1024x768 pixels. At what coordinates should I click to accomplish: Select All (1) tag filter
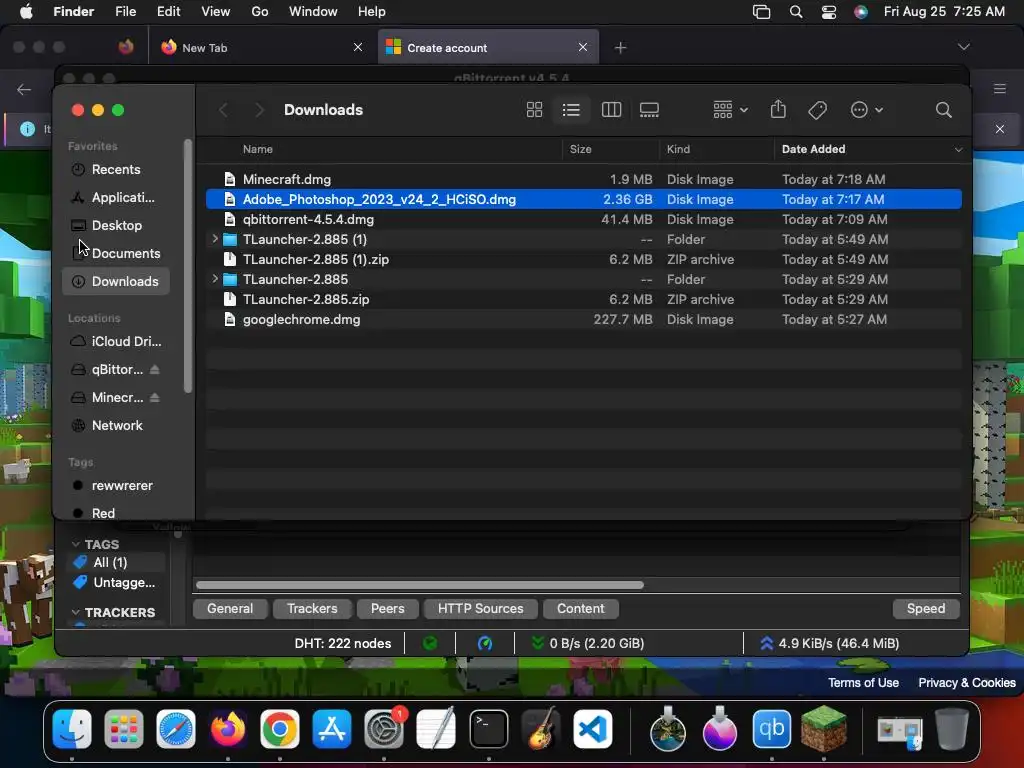116,562
